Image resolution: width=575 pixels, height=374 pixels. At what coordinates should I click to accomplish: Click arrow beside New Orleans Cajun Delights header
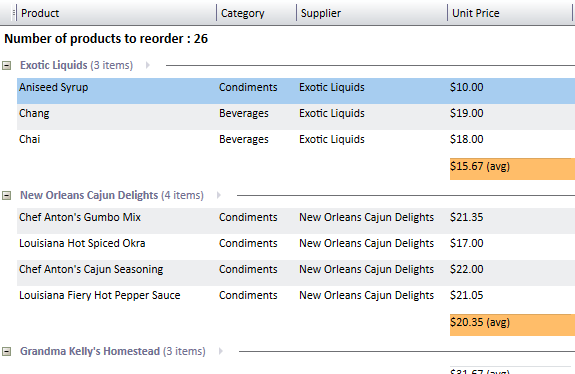click(219, 195)
